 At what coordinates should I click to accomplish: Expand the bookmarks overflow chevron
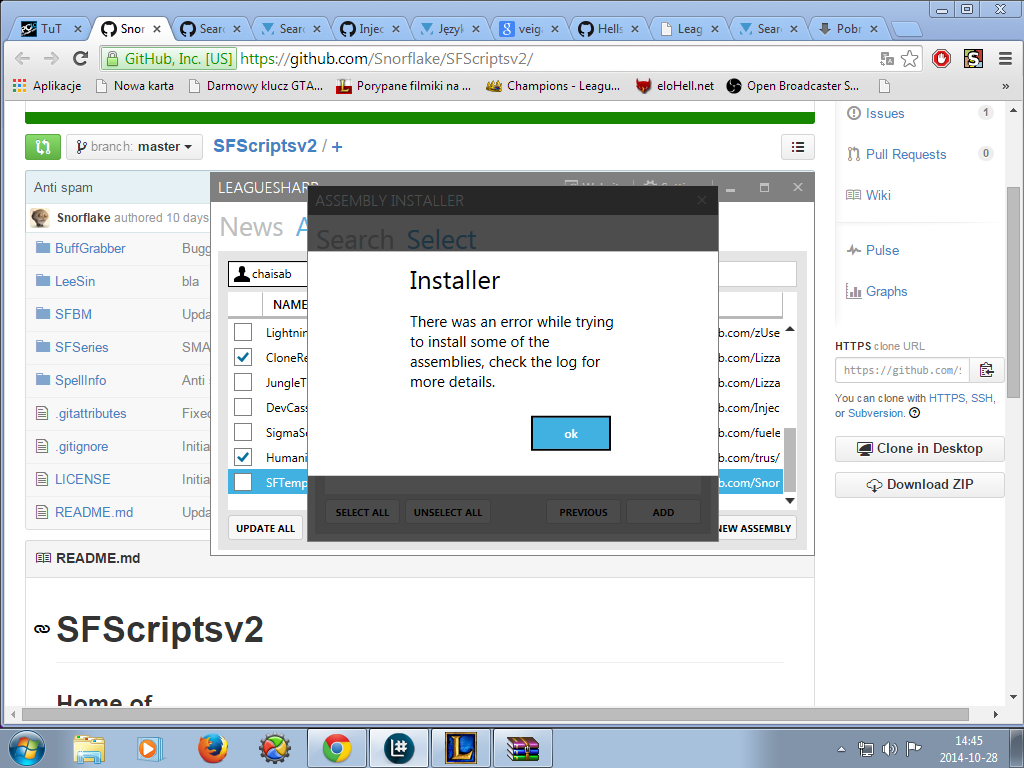tap(1005, 86)
